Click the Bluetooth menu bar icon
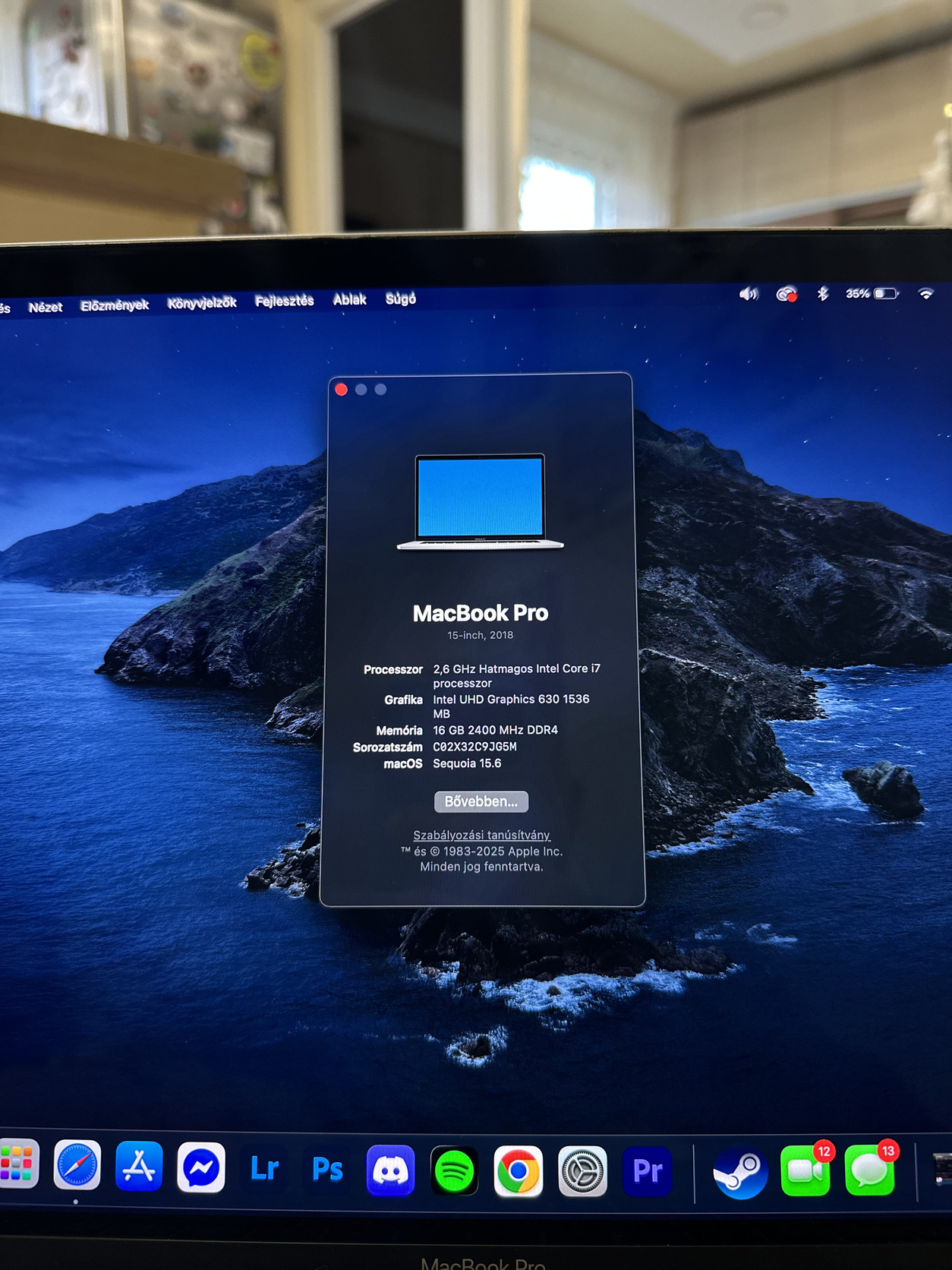Image resolution: width=952 pixels, height=1270 pixels. point(823,294)
